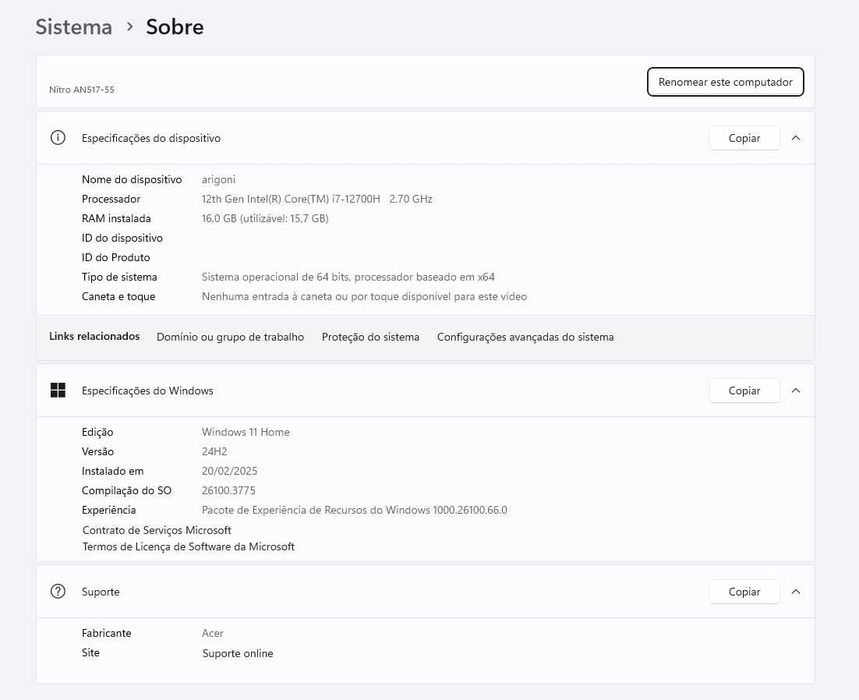Open Proteção do sistema link
Viewport: 859px width, 700px height.
point(370,337)
